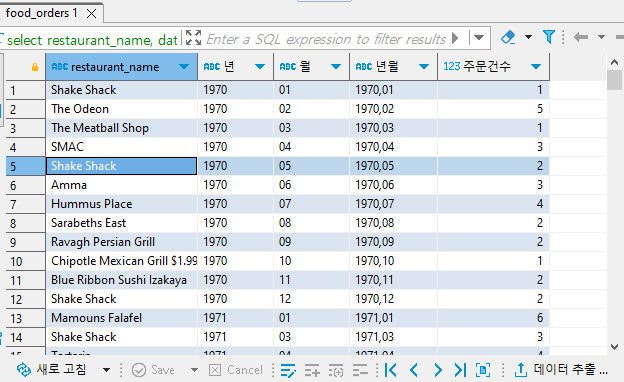Go to first row icon
Viewport: 624px width, 382px height.
(391, 370)
